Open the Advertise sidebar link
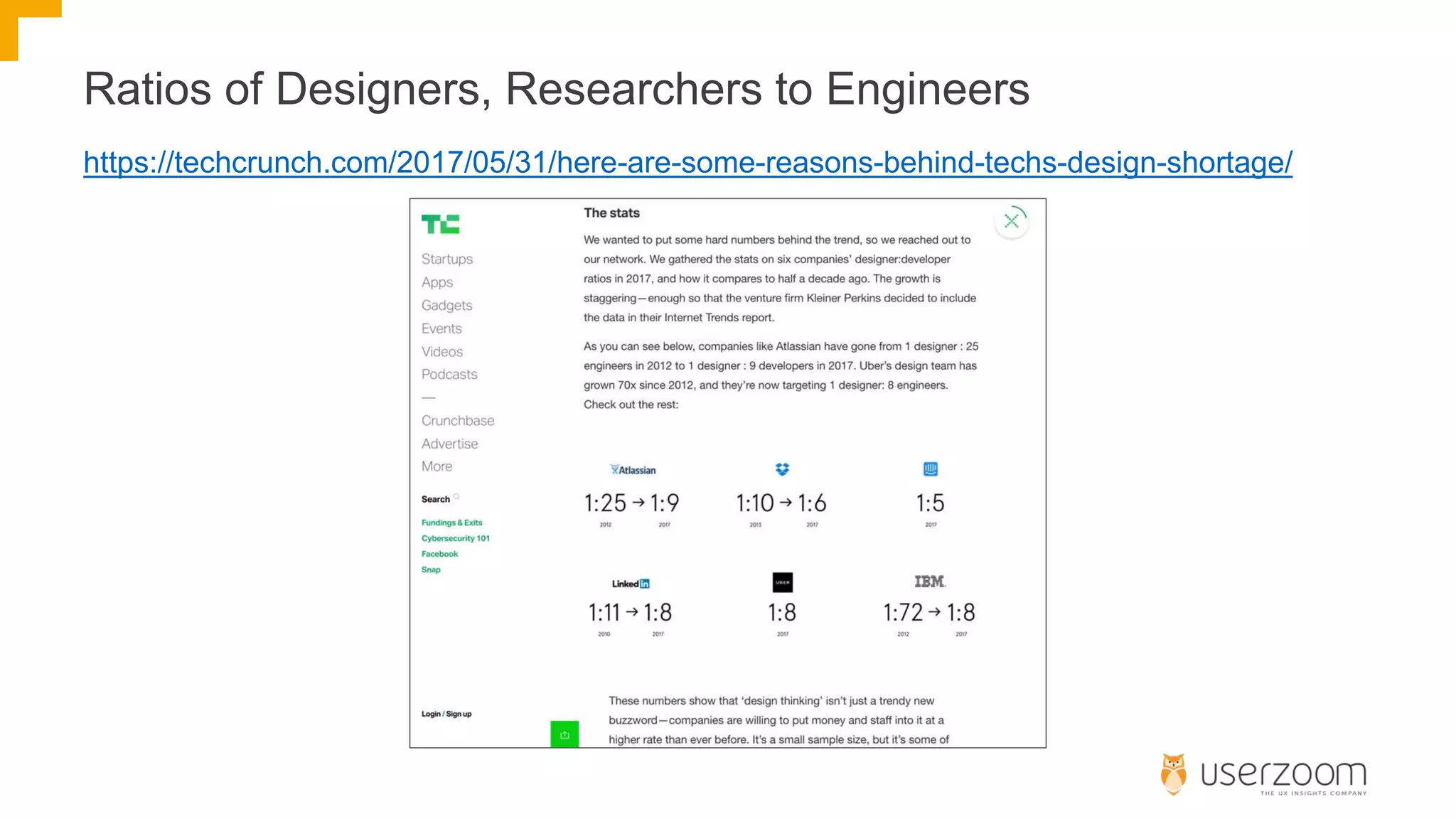This screenshot has height=819, width=1456. click(450, 444)
